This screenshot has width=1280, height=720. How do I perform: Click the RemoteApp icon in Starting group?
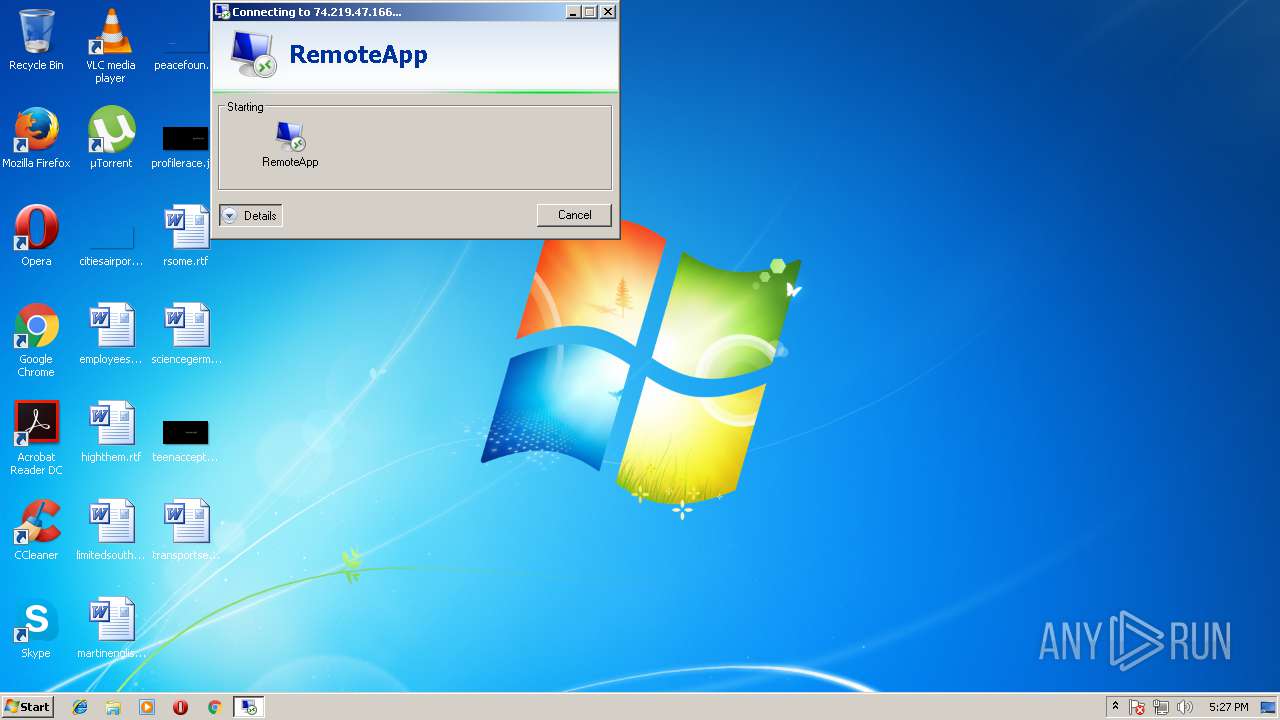click(290, 144)
